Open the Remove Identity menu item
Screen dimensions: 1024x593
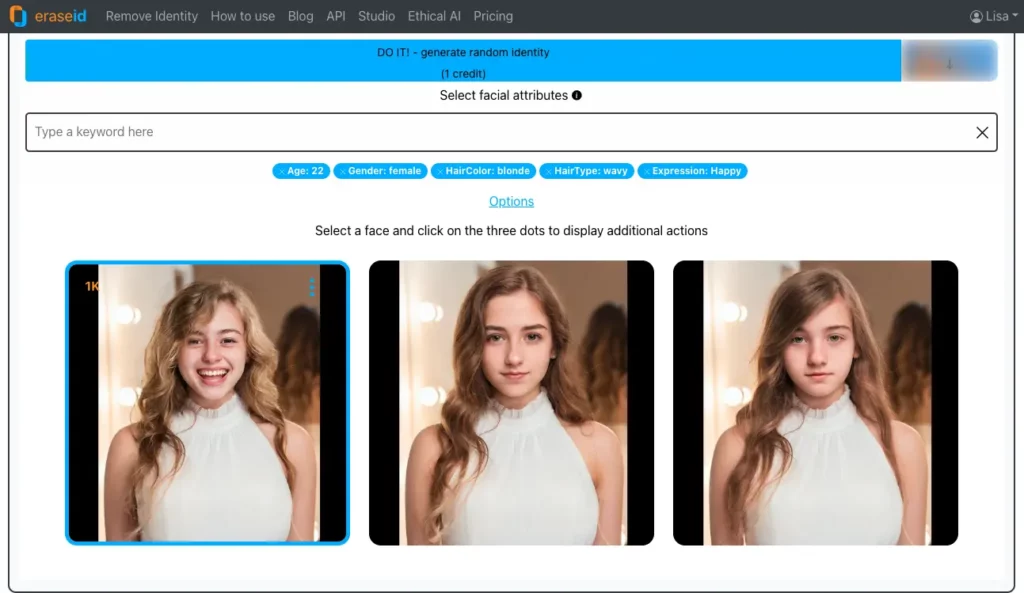point(151,16)
